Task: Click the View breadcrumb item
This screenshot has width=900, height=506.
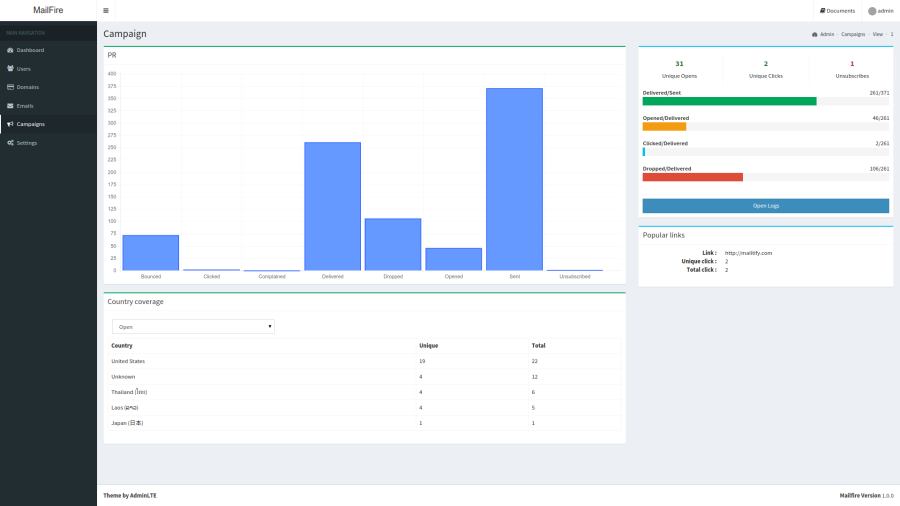Action: pos(878,34)
